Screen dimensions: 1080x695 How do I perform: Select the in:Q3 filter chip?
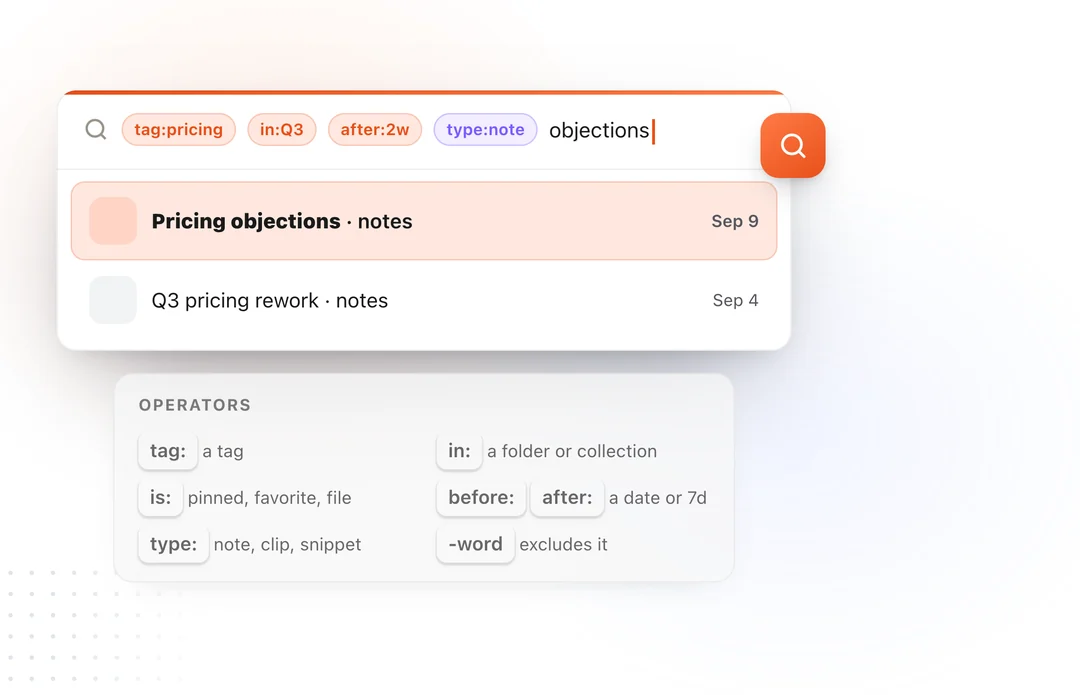click(282, 129)
